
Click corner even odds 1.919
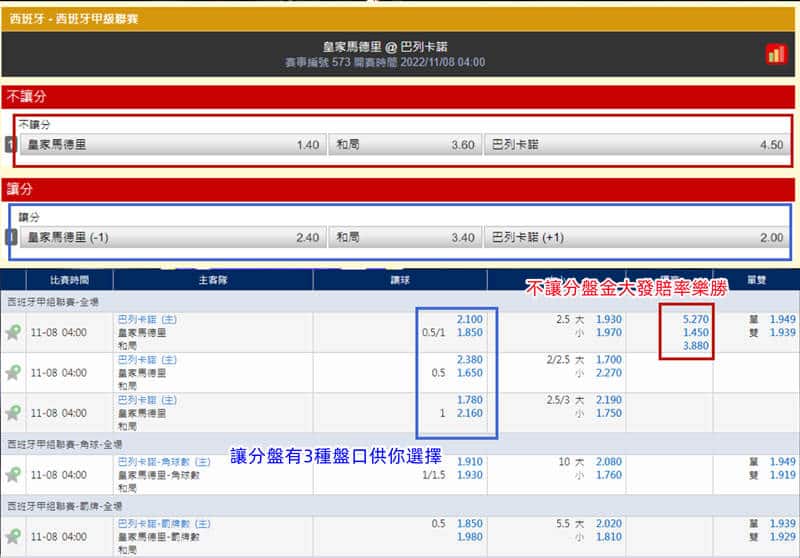(x=782, y=475)
